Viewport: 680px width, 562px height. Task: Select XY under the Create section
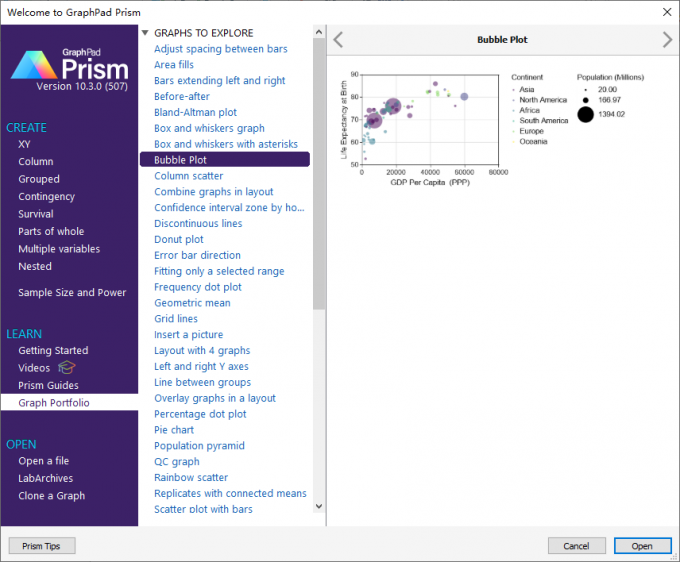24,144
